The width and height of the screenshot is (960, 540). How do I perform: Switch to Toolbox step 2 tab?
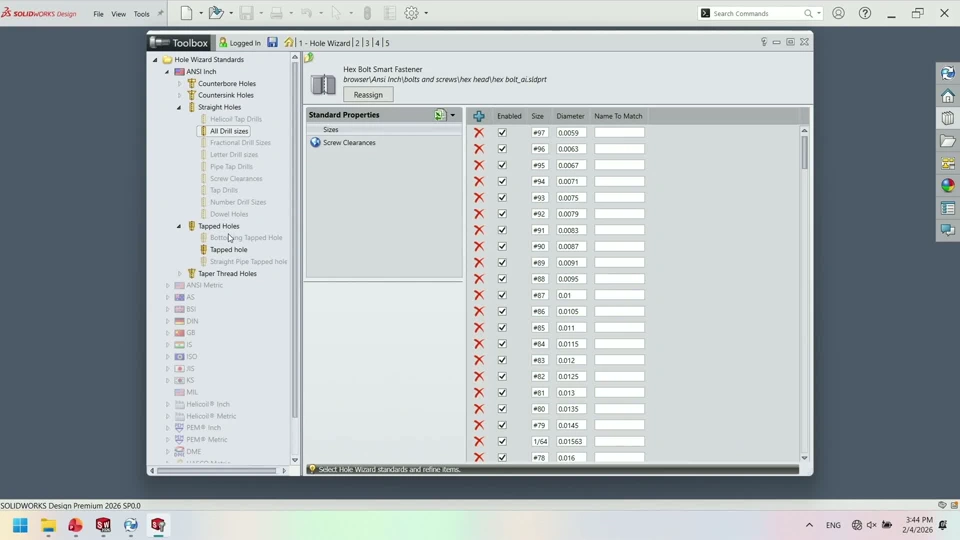point(358,43)
